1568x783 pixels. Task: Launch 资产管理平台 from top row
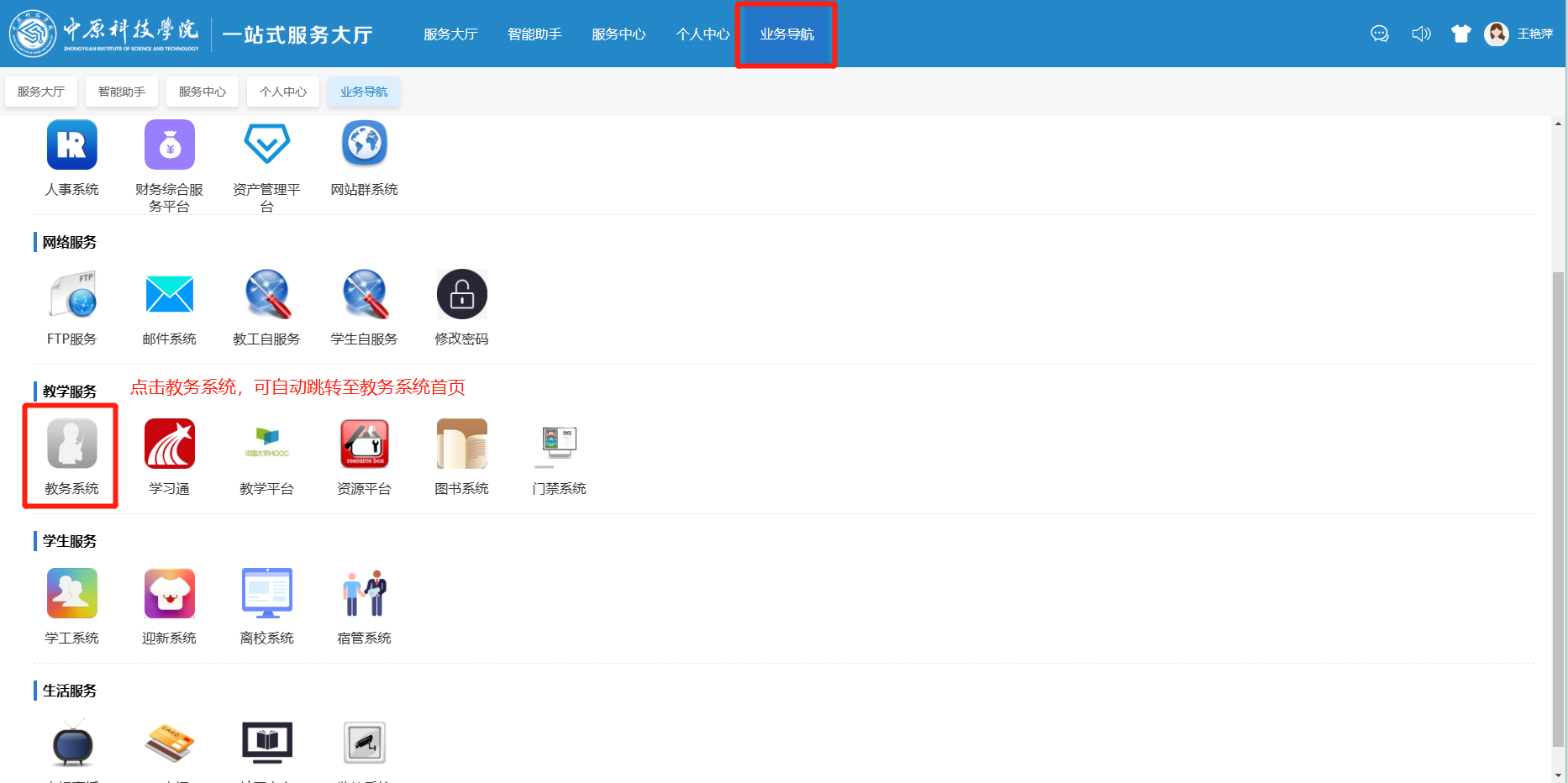coord(266,145)
